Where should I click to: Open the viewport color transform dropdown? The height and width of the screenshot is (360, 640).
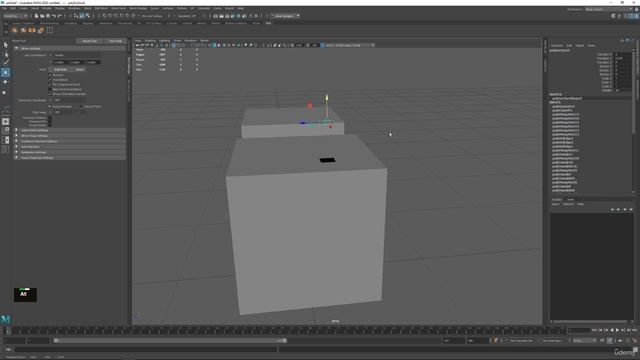(350, 45)
